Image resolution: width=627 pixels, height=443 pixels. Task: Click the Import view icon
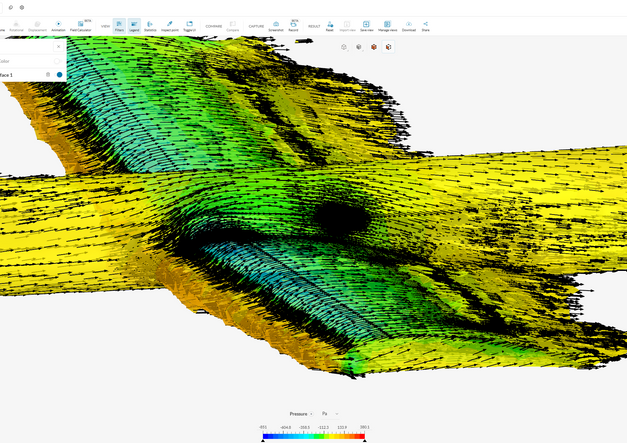pyautogui.click(x=347, y=26)
